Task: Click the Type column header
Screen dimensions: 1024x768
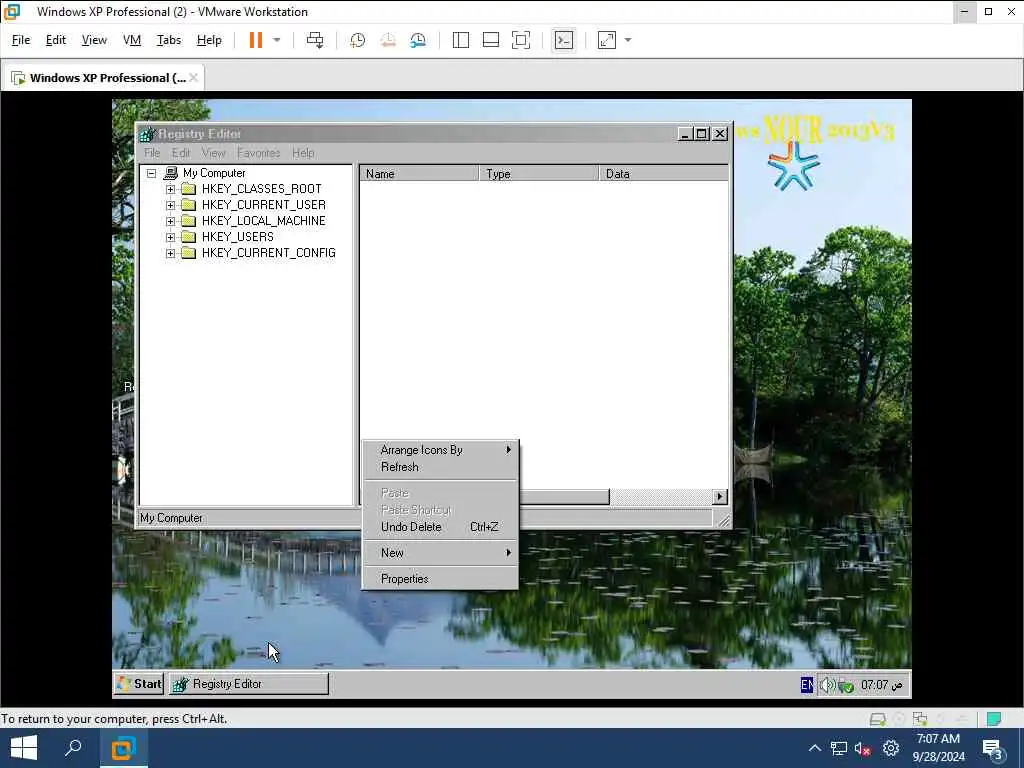Action: point(539,174)
